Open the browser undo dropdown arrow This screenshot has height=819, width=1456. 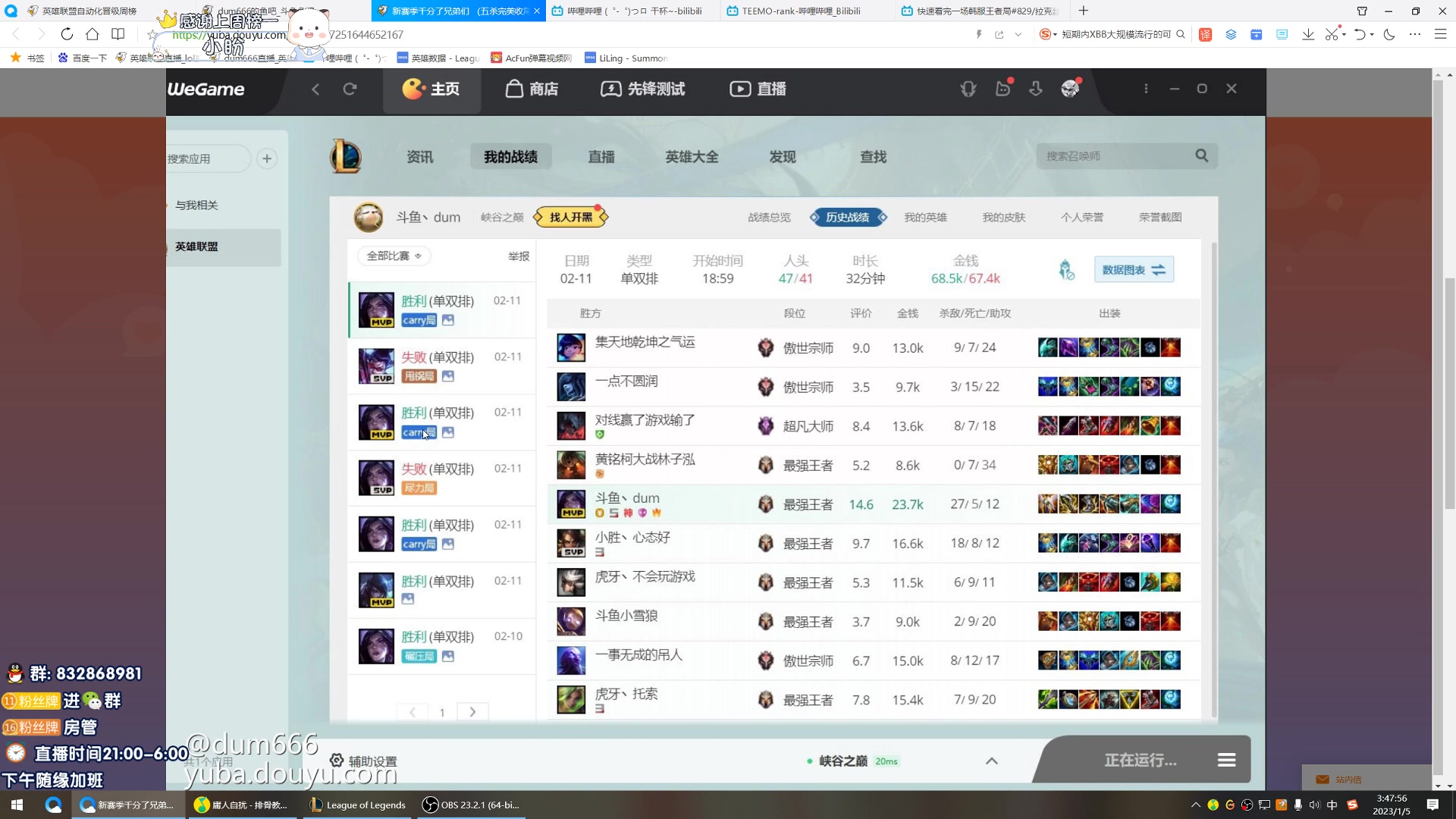tap(1372, 34)
